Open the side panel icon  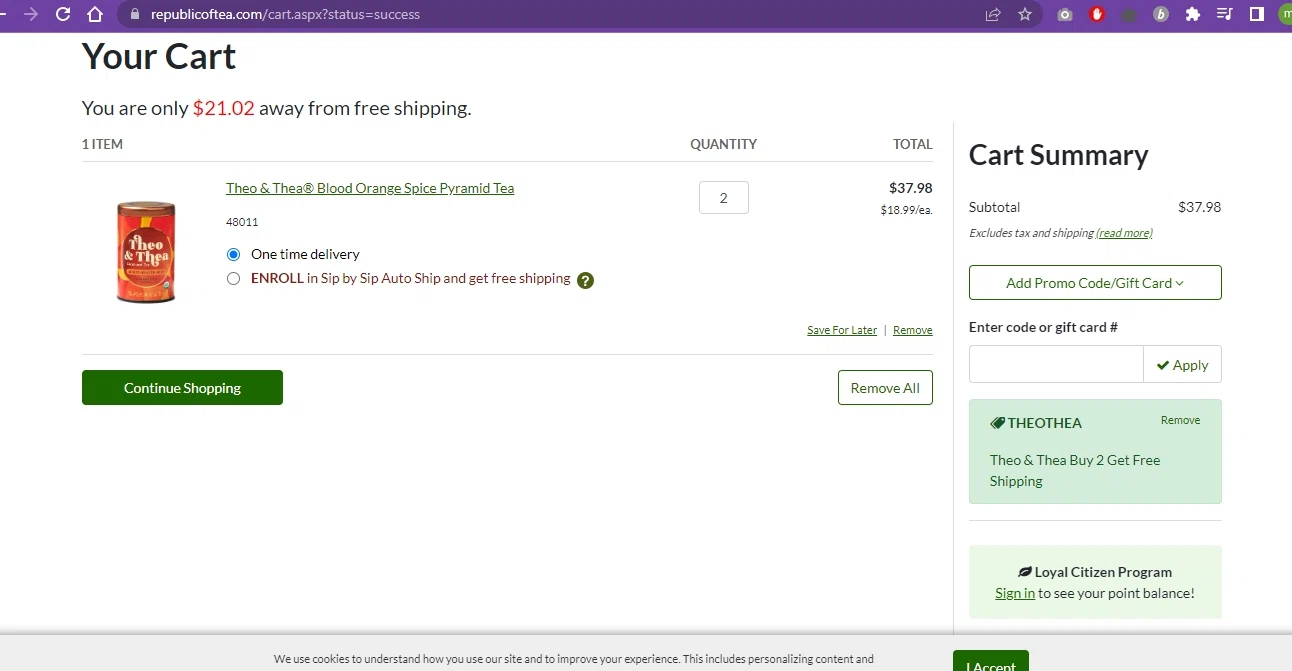pos(1257,14)
